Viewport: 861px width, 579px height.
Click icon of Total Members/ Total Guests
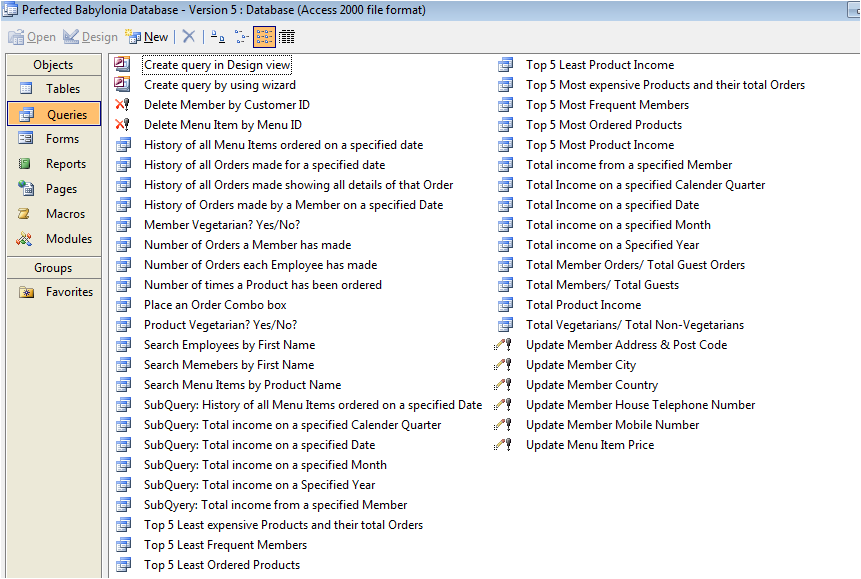(x=505, y=285)
